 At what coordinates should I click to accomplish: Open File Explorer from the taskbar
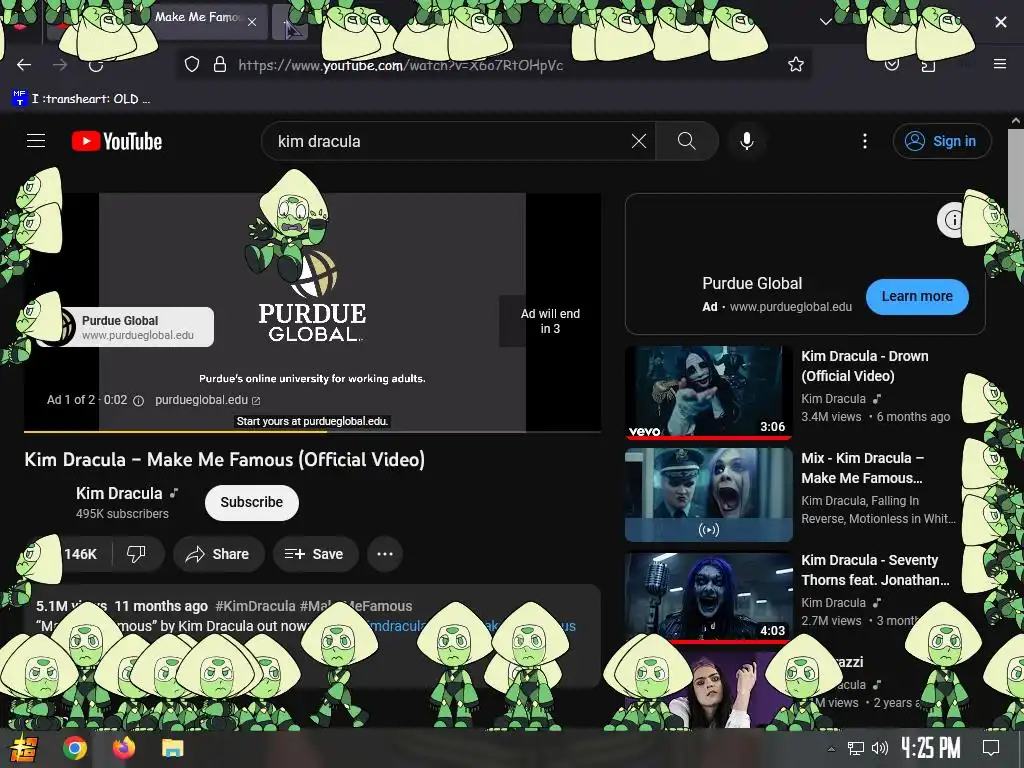tap(172, 748)
